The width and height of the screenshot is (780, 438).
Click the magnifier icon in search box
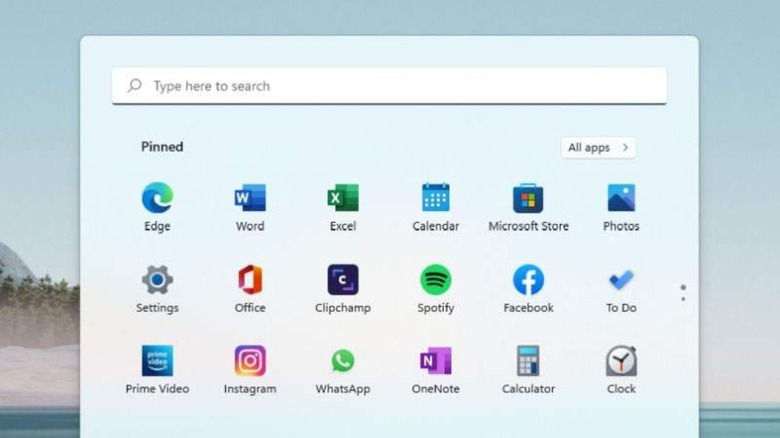(134, 86)
